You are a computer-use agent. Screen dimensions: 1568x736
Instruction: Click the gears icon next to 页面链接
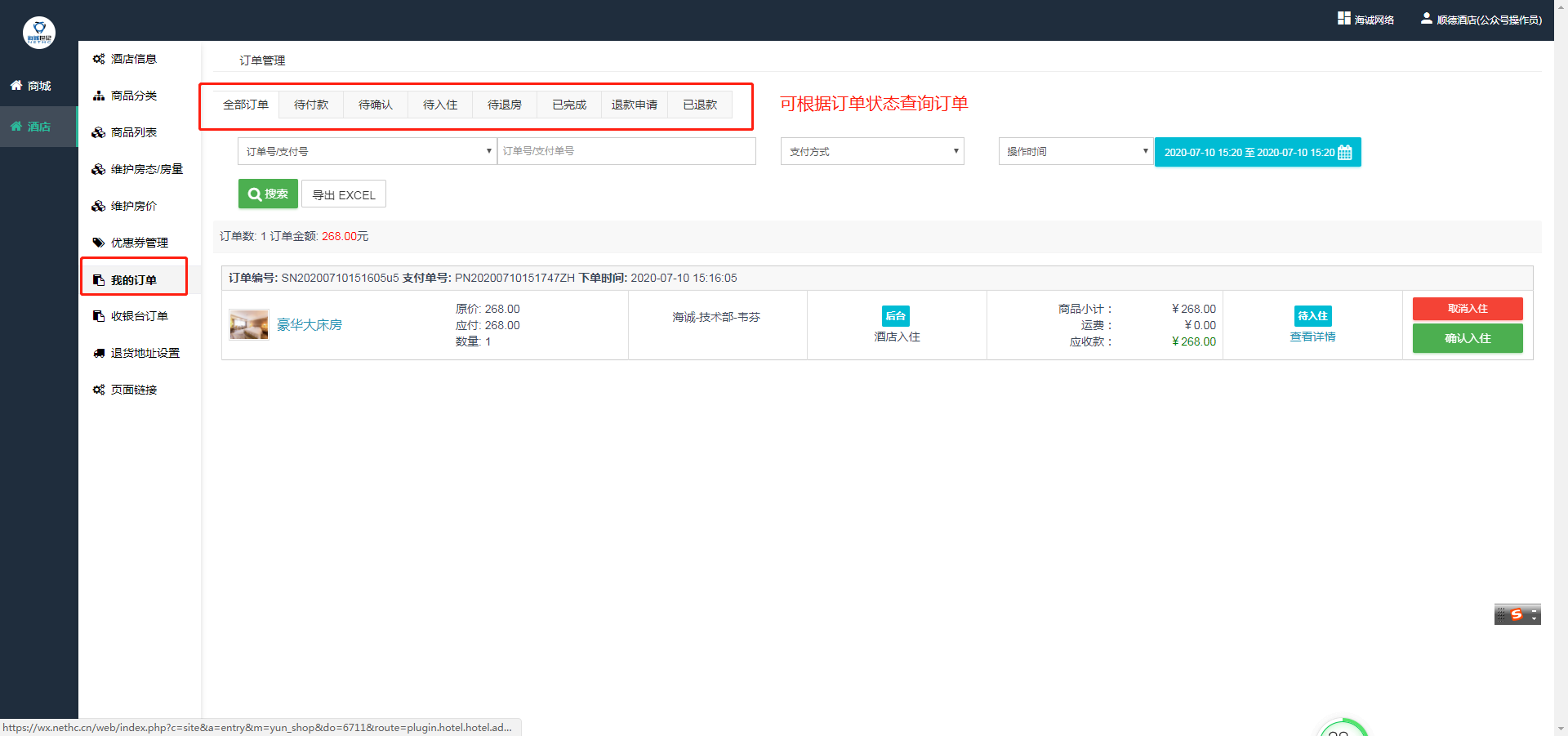pyautogui.click(x=99, y=390)
